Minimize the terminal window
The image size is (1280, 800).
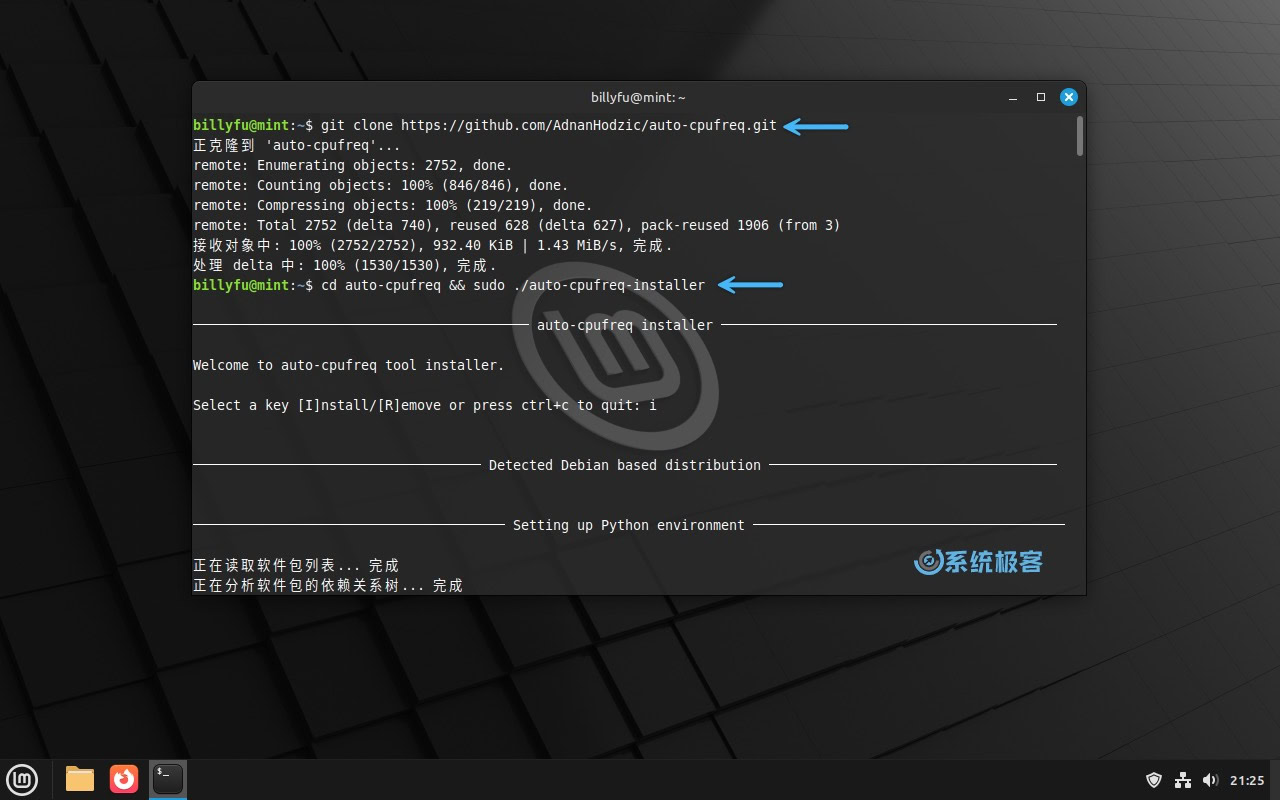coord(1014,98)
